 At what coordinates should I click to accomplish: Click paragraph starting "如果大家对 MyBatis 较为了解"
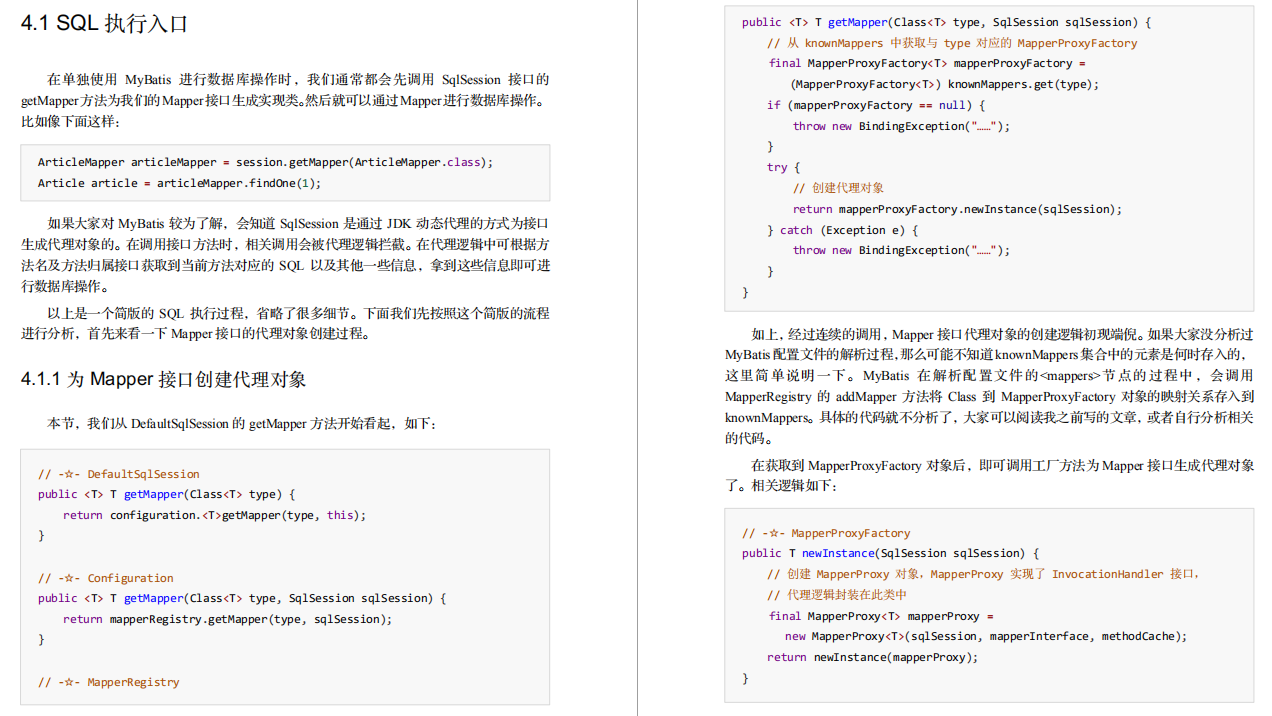(285, 254)
